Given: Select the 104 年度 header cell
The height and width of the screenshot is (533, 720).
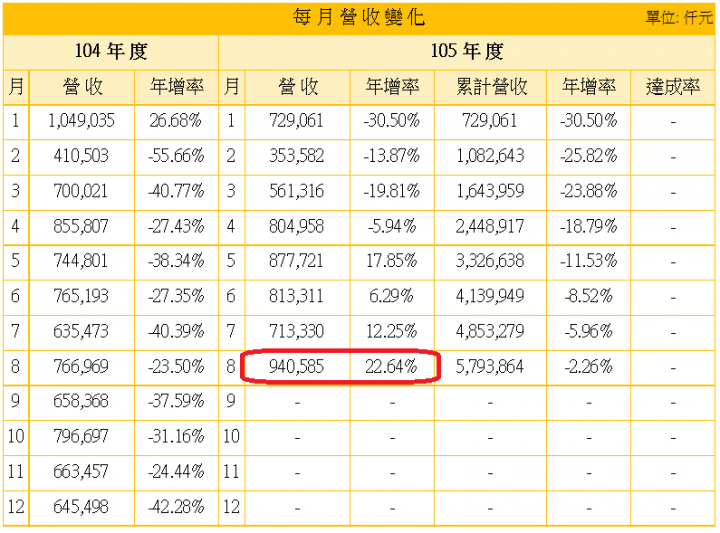Looking at the screenshot, I should (111, 51).
